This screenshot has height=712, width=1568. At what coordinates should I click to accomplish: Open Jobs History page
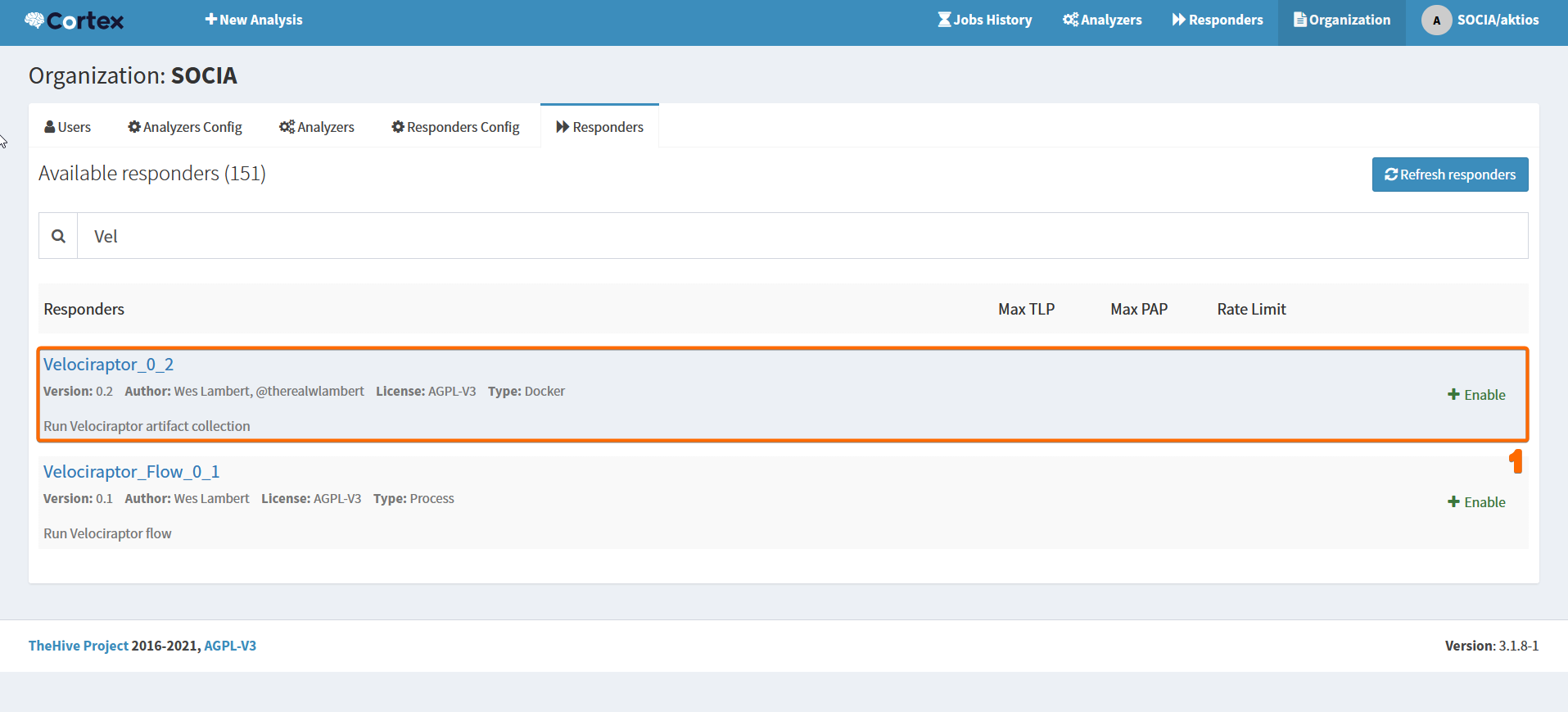[985, 20]
